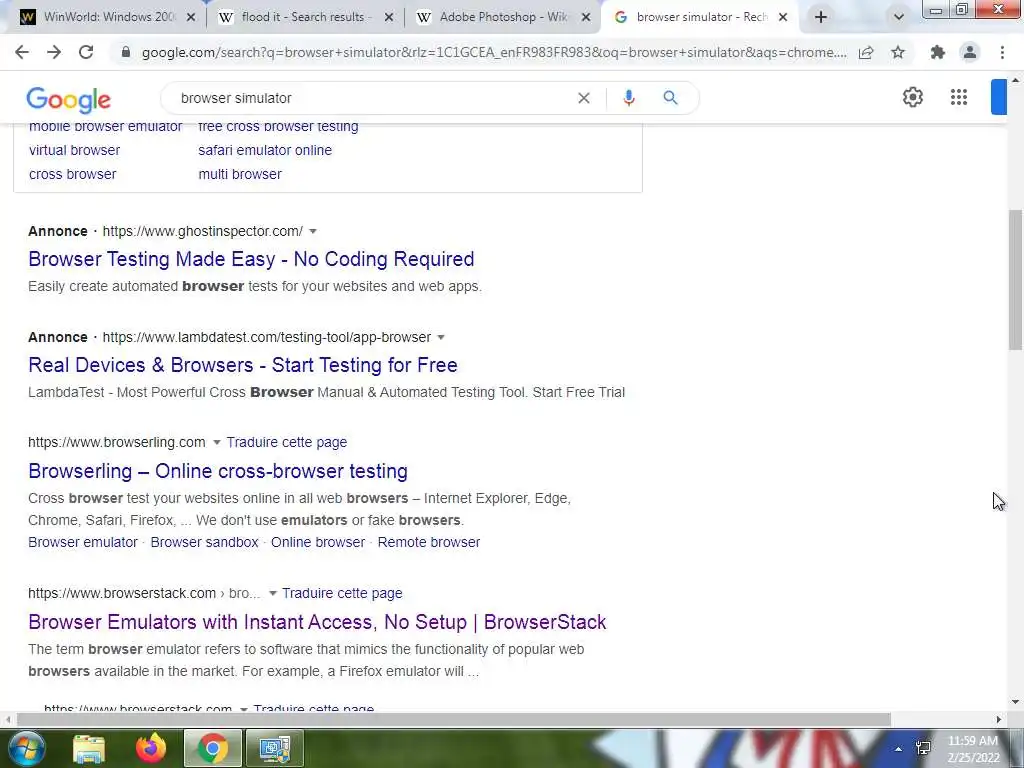Image resolution: width=1024 pixels, height=768 pixels.
Task: Close the Adobe Photoshop tab
Action: tap(586, 17)
